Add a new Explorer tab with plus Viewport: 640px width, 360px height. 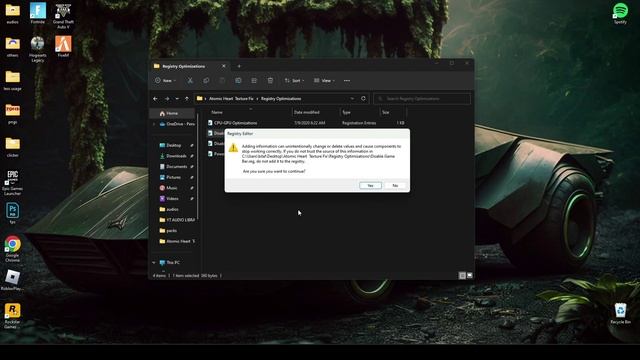[x=239, y=66]
